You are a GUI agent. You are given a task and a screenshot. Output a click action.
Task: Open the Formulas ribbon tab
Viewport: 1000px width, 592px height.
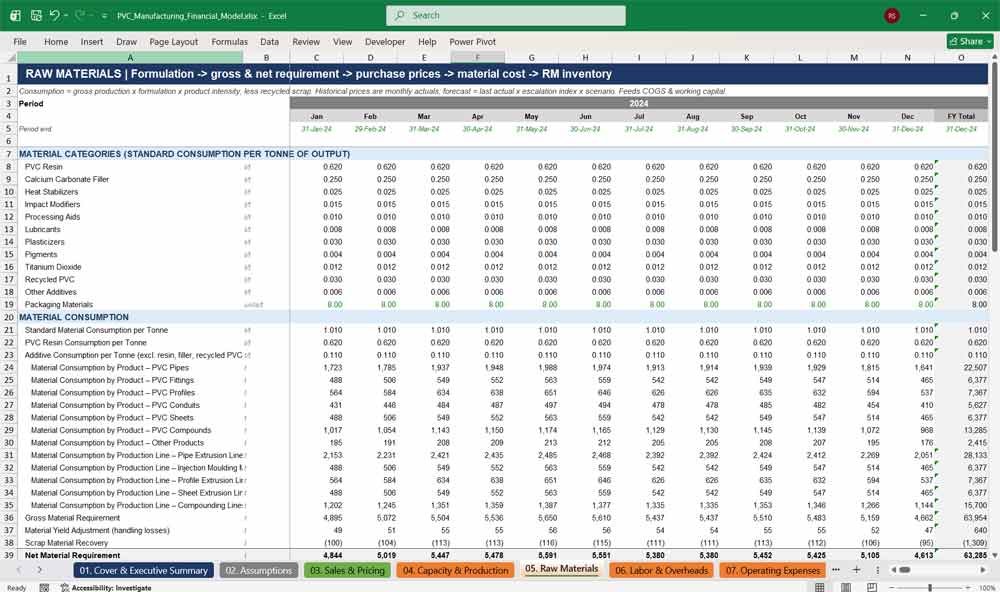point(230,41)
